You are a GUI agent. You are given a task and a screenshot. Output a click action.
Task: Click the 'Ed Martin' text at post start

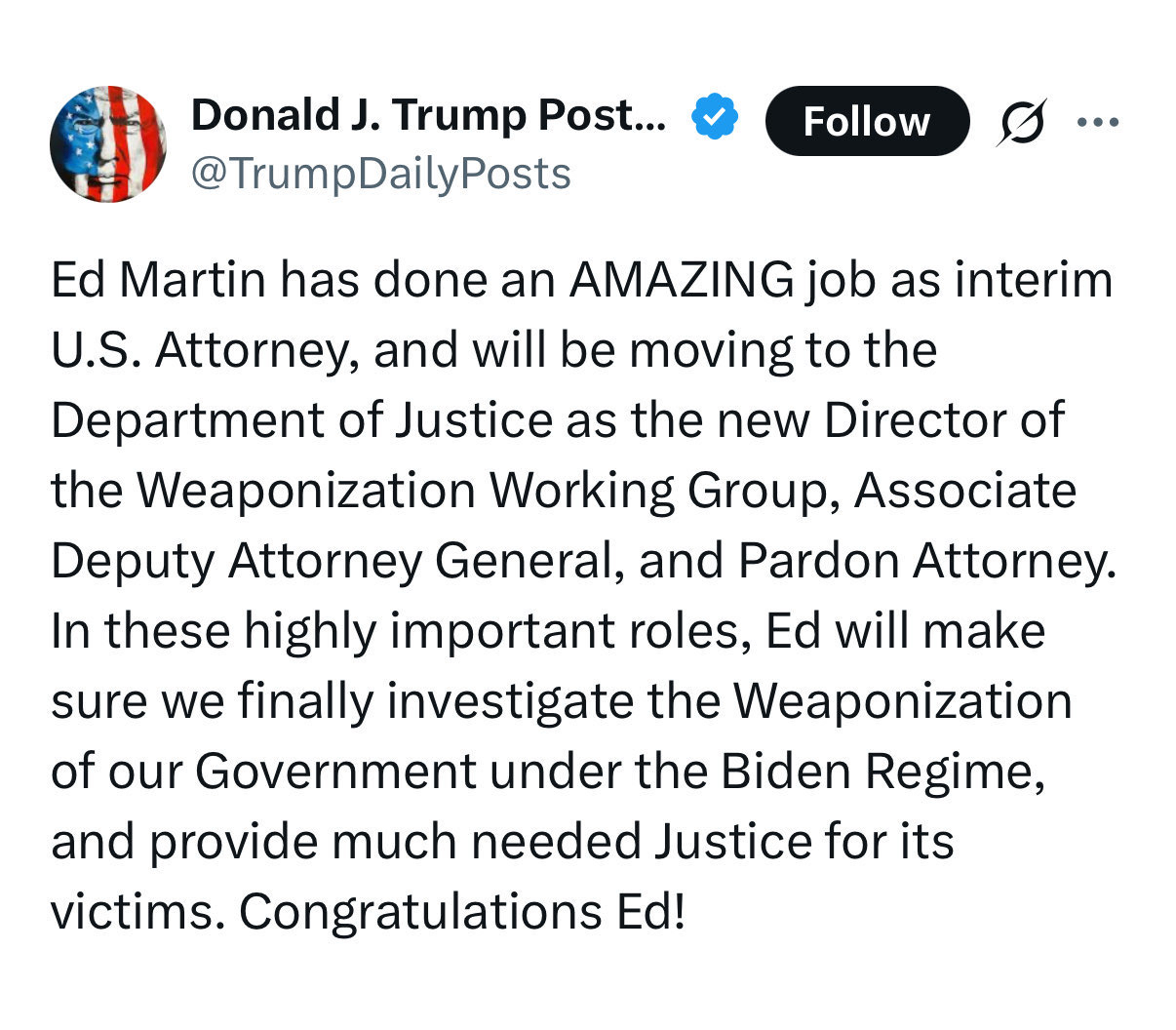click(x=158, y=281)
